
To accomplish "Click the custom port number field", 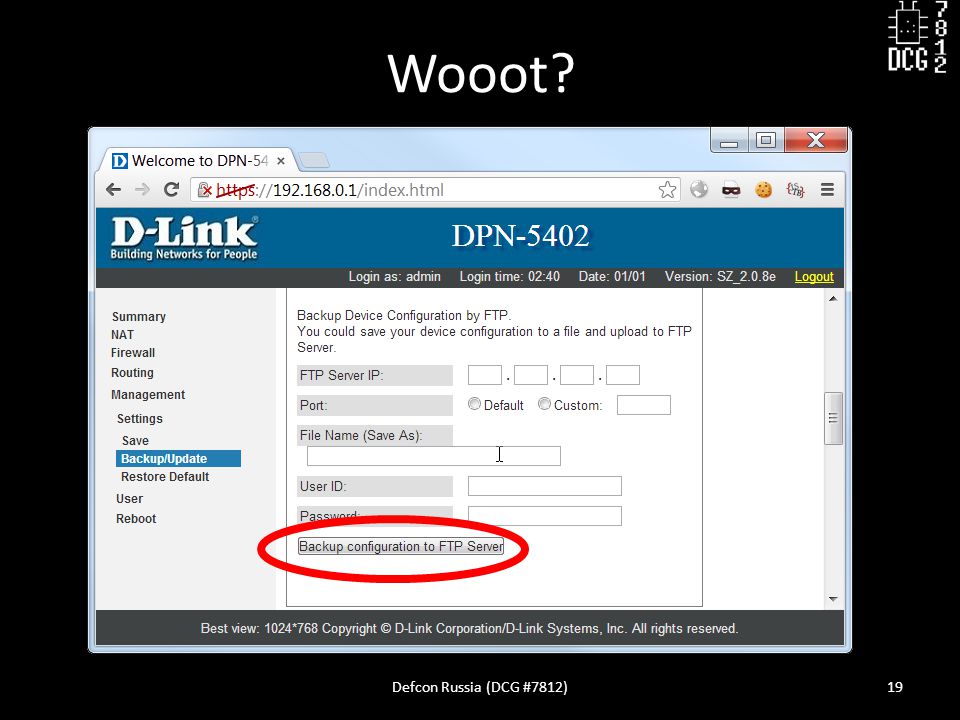I will pyautogui.click(x=643, y=405).
